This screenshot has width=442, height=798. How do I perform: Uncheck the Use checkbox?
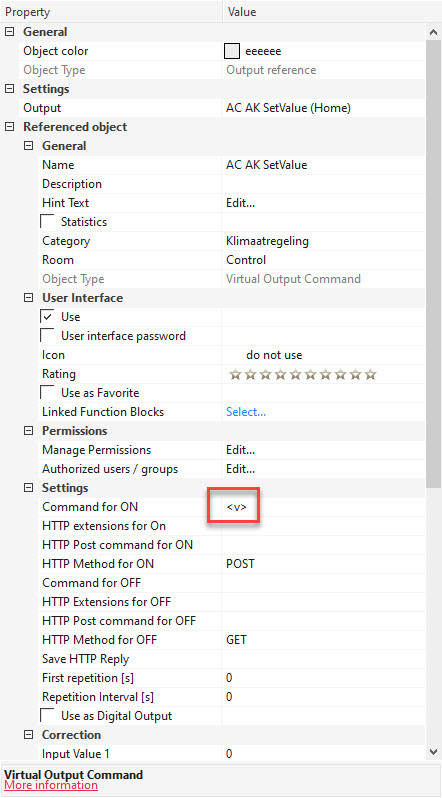pos(47,317)
